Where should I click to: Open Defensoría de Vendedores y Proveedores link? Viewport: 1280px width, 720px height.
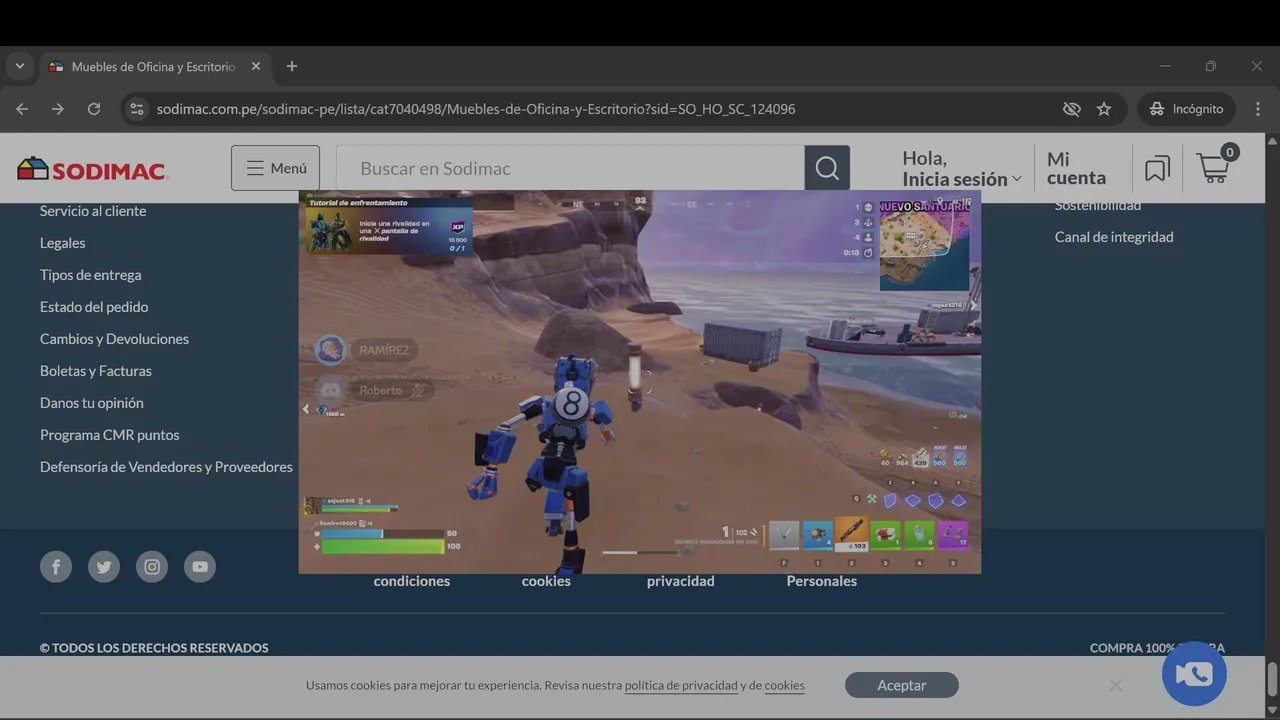click(x=166, y=467)
